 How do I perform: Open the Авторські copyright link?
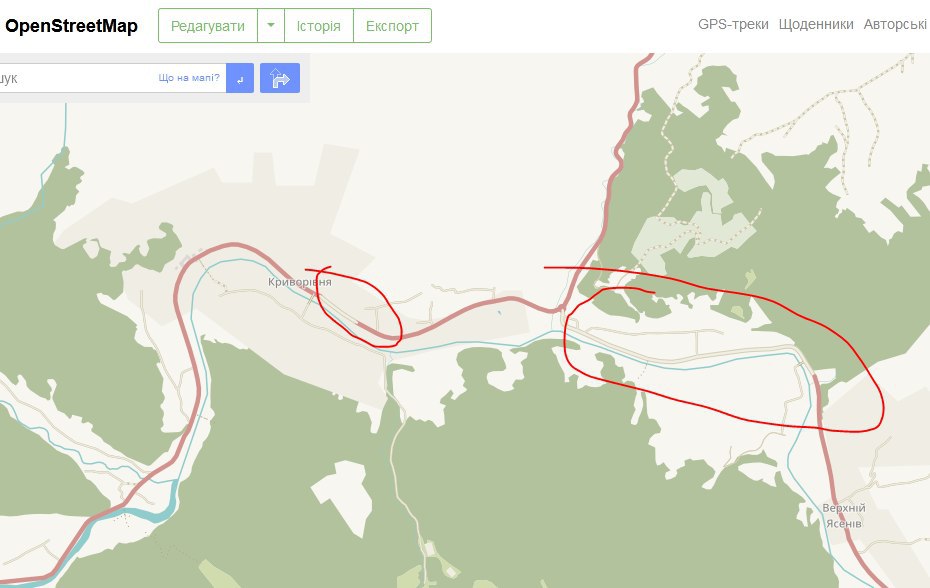pos(895,24)
